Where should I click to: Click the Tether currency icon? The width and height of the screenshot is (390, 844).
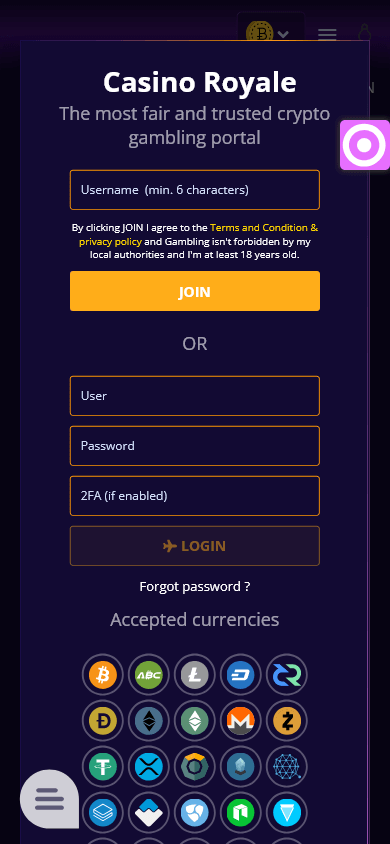tap(103, 767)
